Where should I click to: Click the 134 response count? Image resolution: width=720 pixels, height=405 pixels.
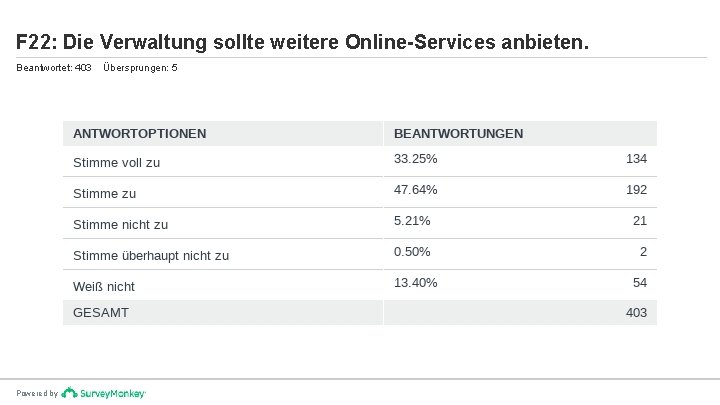636,159
